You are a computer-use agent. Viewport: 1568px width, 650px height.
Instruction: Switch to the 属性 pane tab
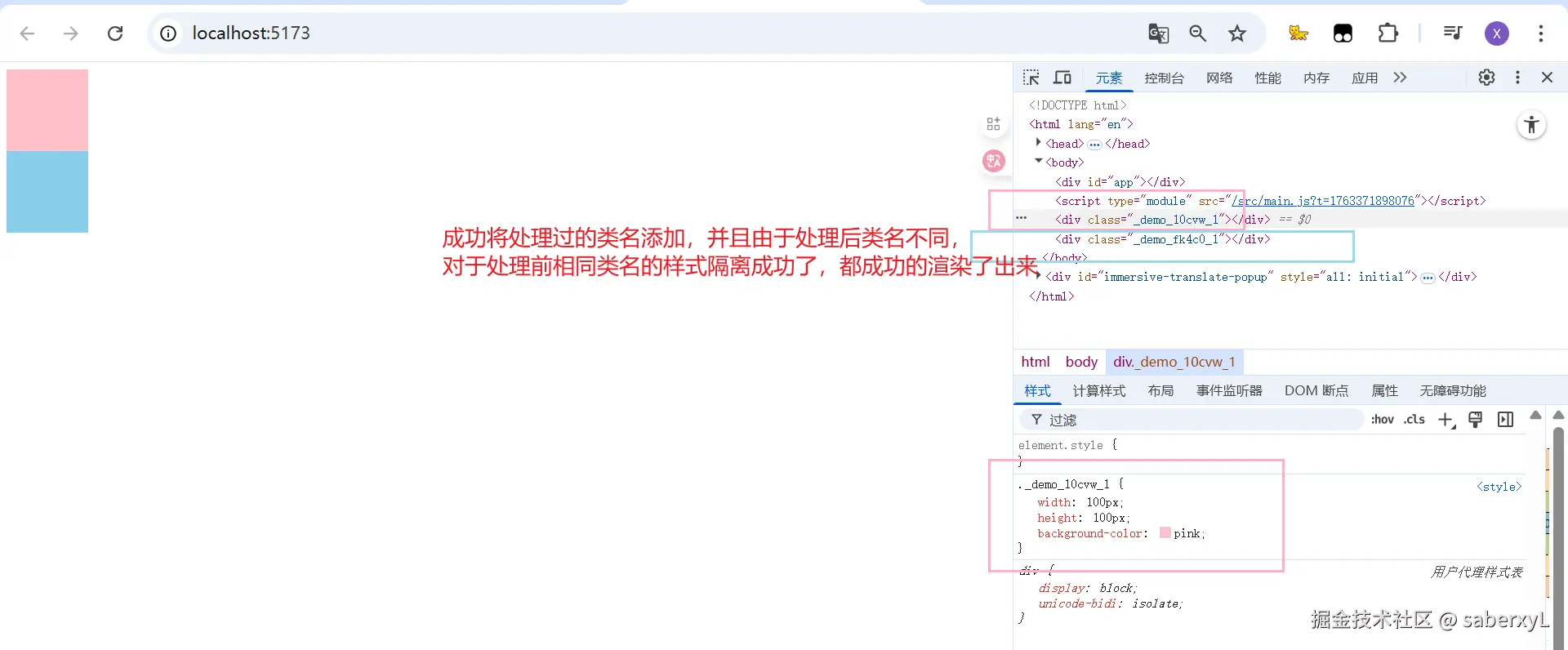pos(1384,391)
